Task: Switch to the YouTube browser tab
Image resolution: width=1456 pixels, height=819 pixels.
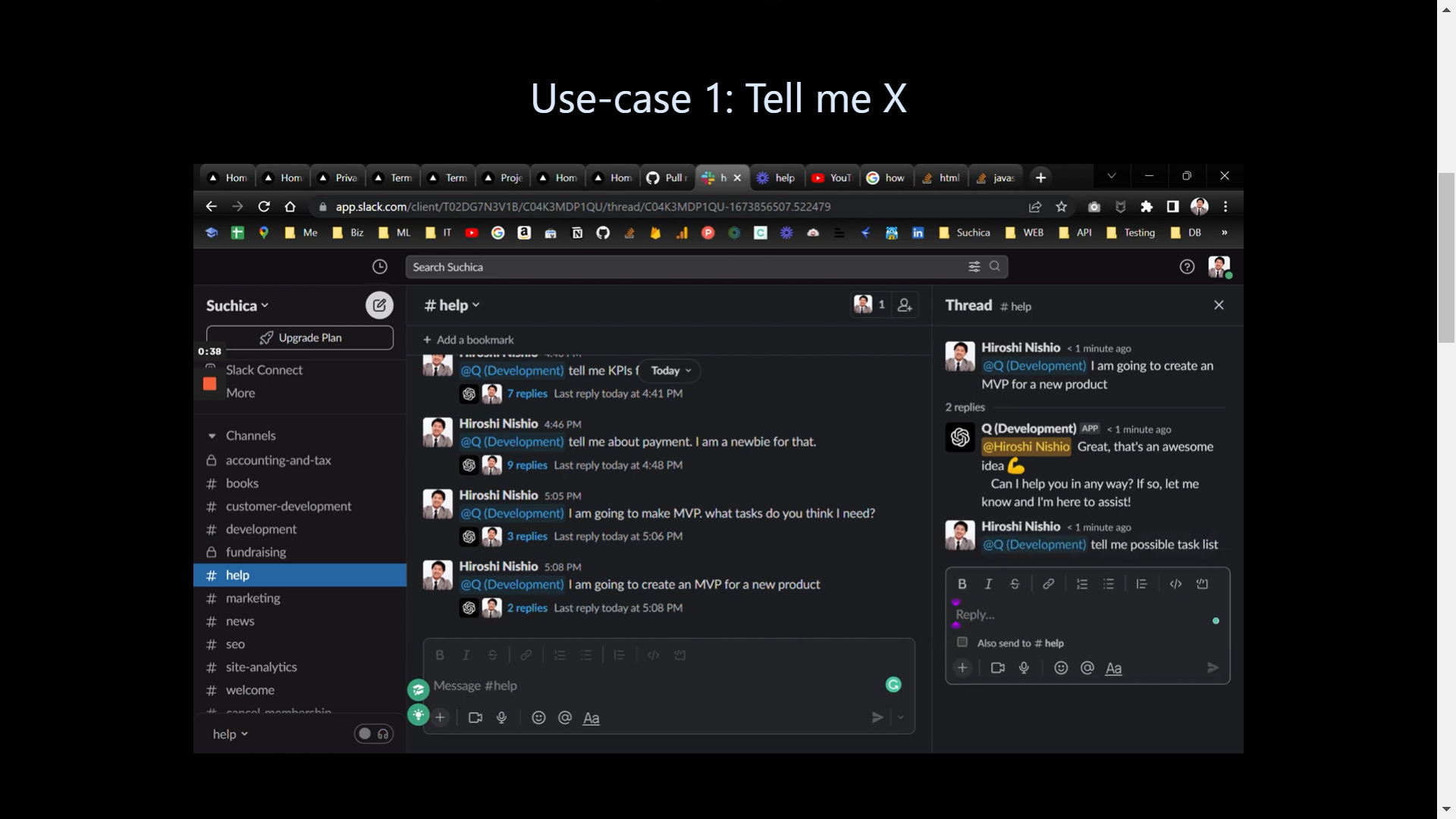Action: pos(832,177)
